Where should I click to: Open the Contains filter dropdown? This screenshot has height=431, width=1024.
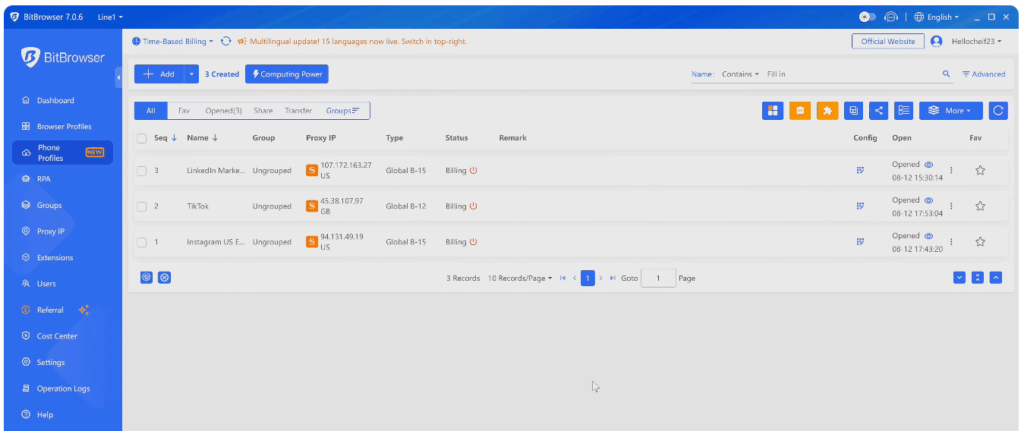pos(740,74)
